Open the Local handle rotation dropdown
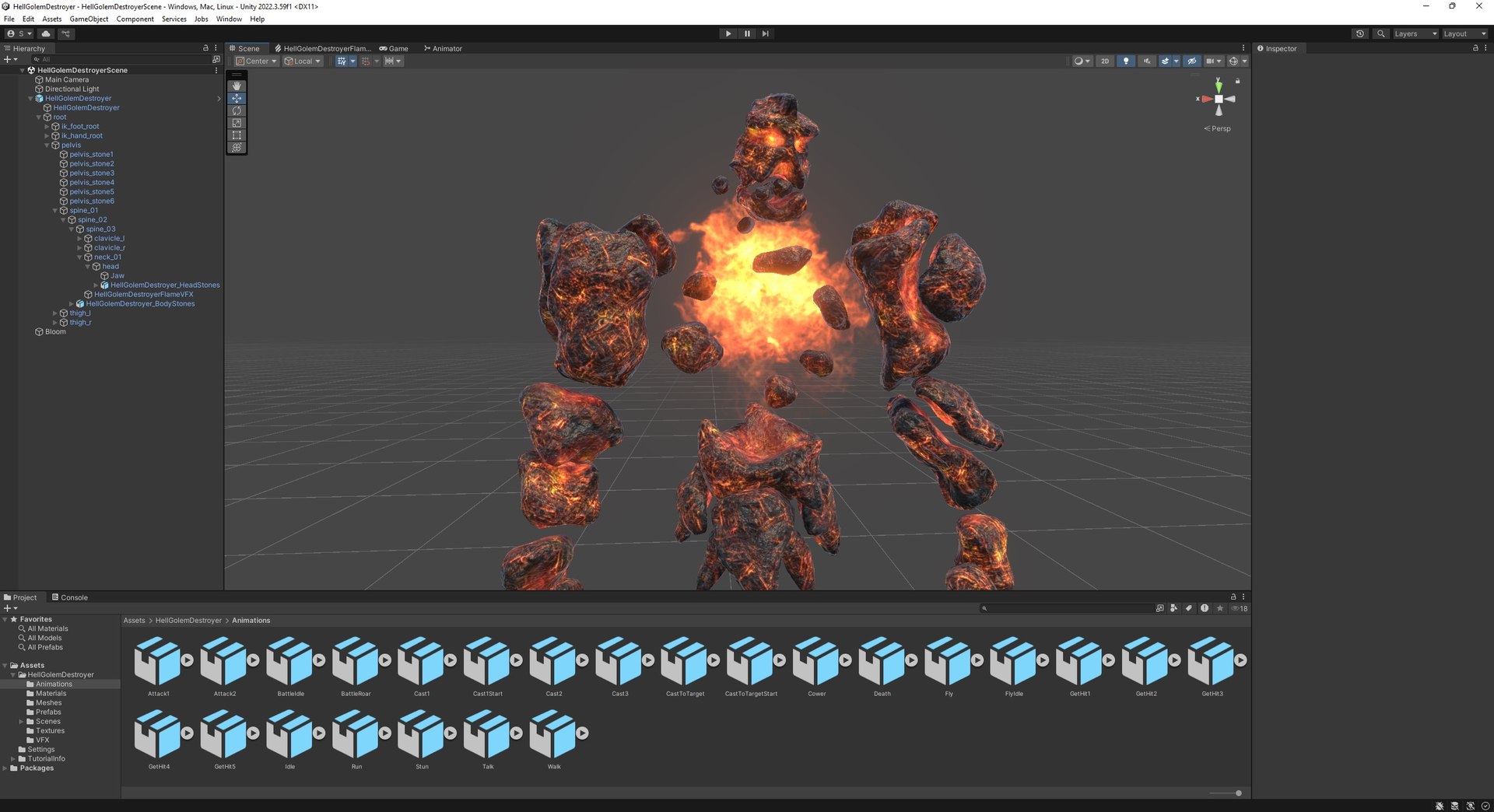 pyautogui.click(x=303, y=61)
